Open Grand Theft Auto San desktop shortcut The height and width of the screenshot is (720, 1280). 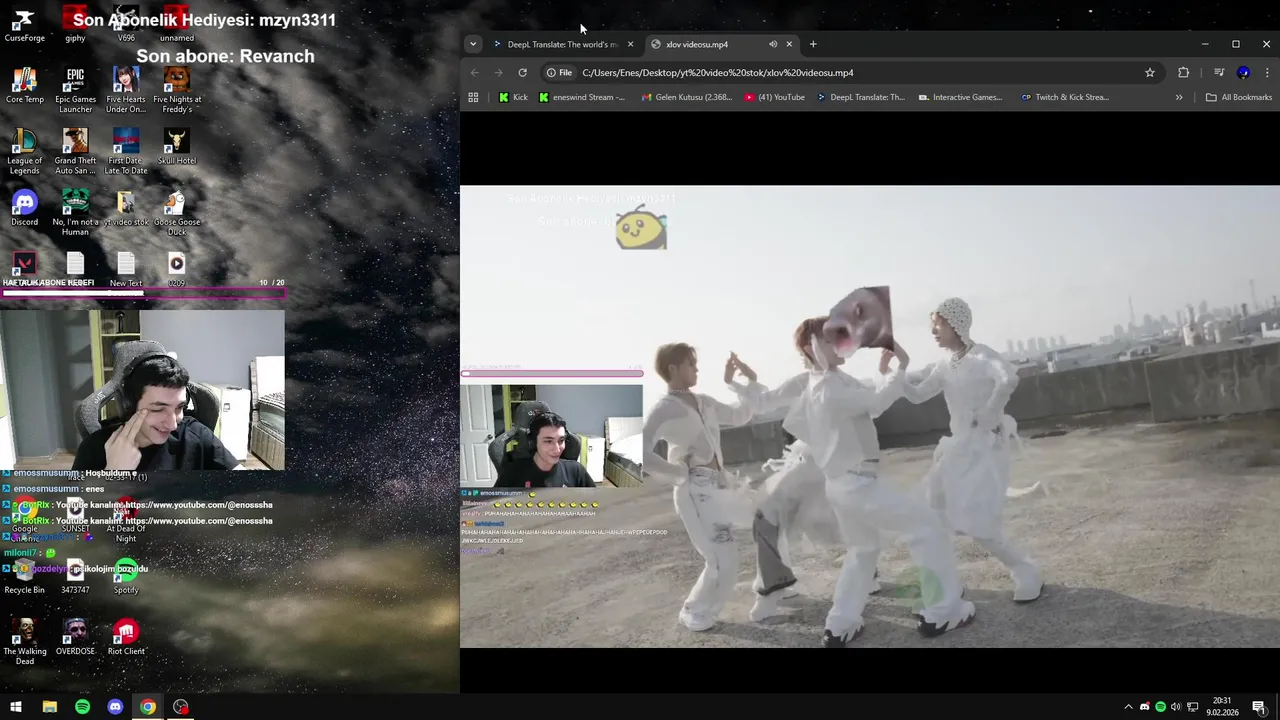click(75, 152)
